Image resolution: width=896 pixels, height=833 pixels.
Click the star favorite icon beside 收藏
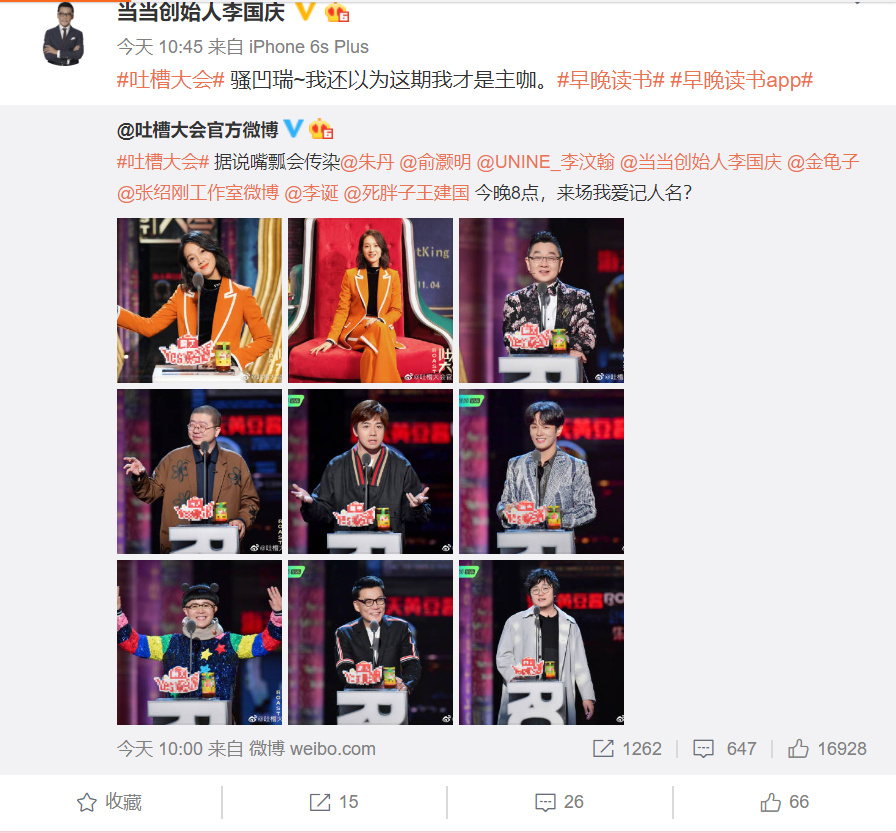coord(86,802)
